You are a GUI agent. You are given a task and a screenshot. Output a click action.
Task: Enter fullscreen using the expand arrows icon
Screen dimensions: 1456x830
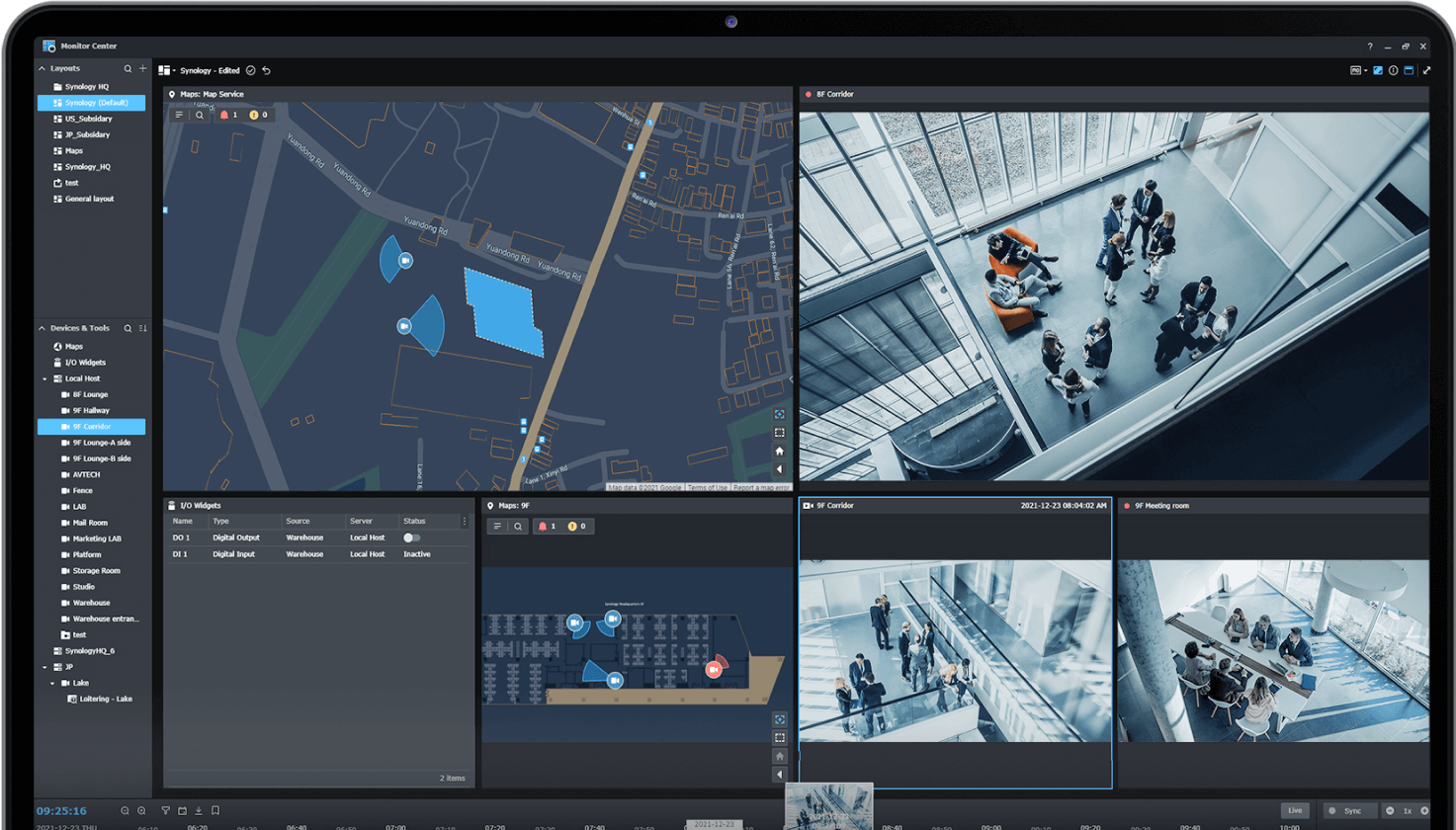click(x=1425, y=70)
